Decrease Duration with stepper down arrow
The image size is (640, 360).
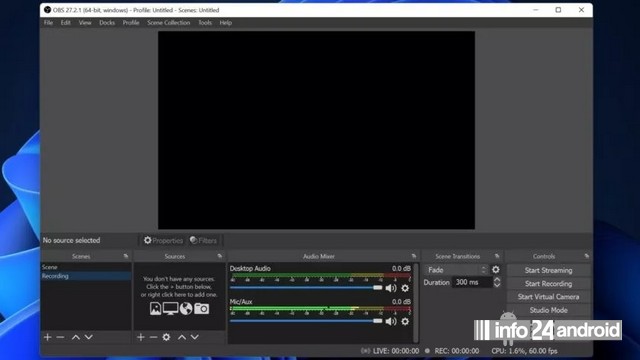[x=497, y=285]
